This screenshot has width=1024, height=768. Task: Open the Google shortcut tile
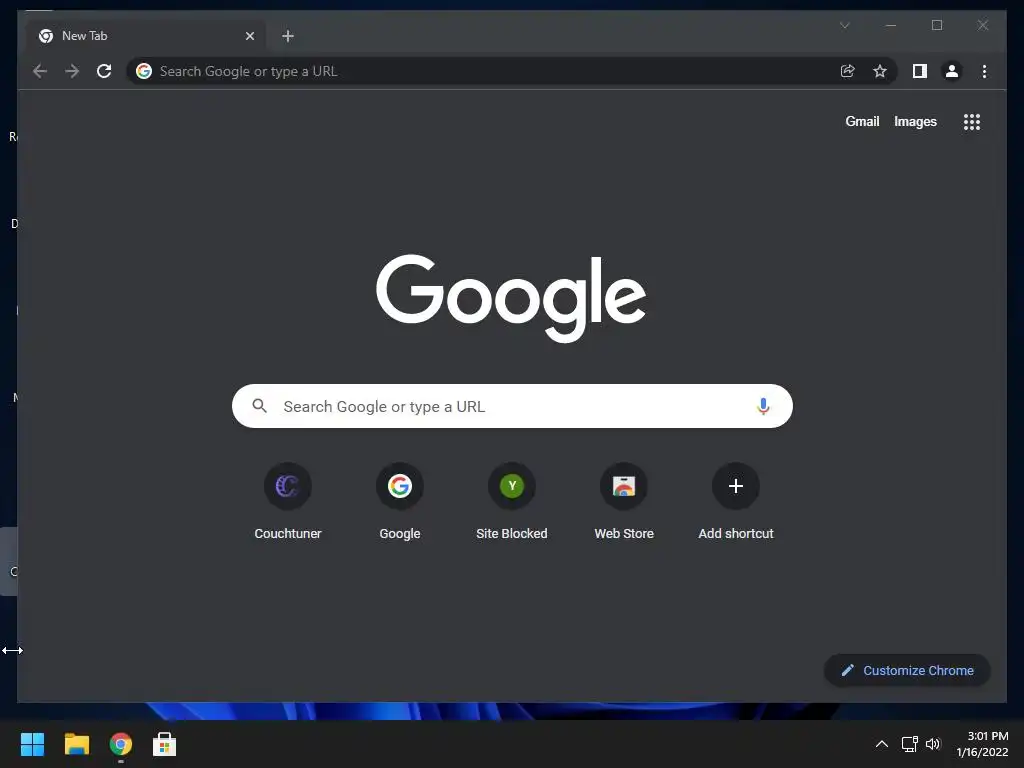click(400, 502)
